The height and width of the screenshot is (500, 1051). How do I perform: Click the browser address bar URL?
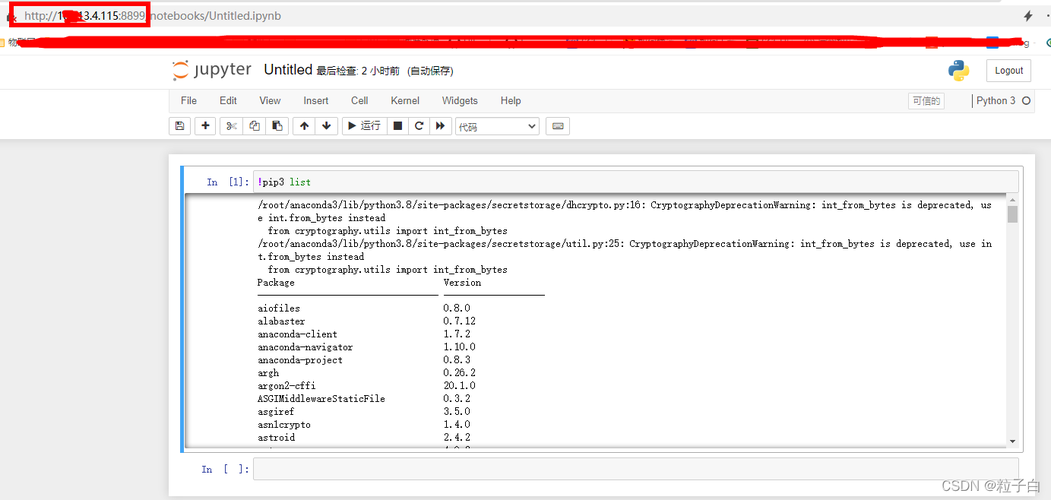152,15
